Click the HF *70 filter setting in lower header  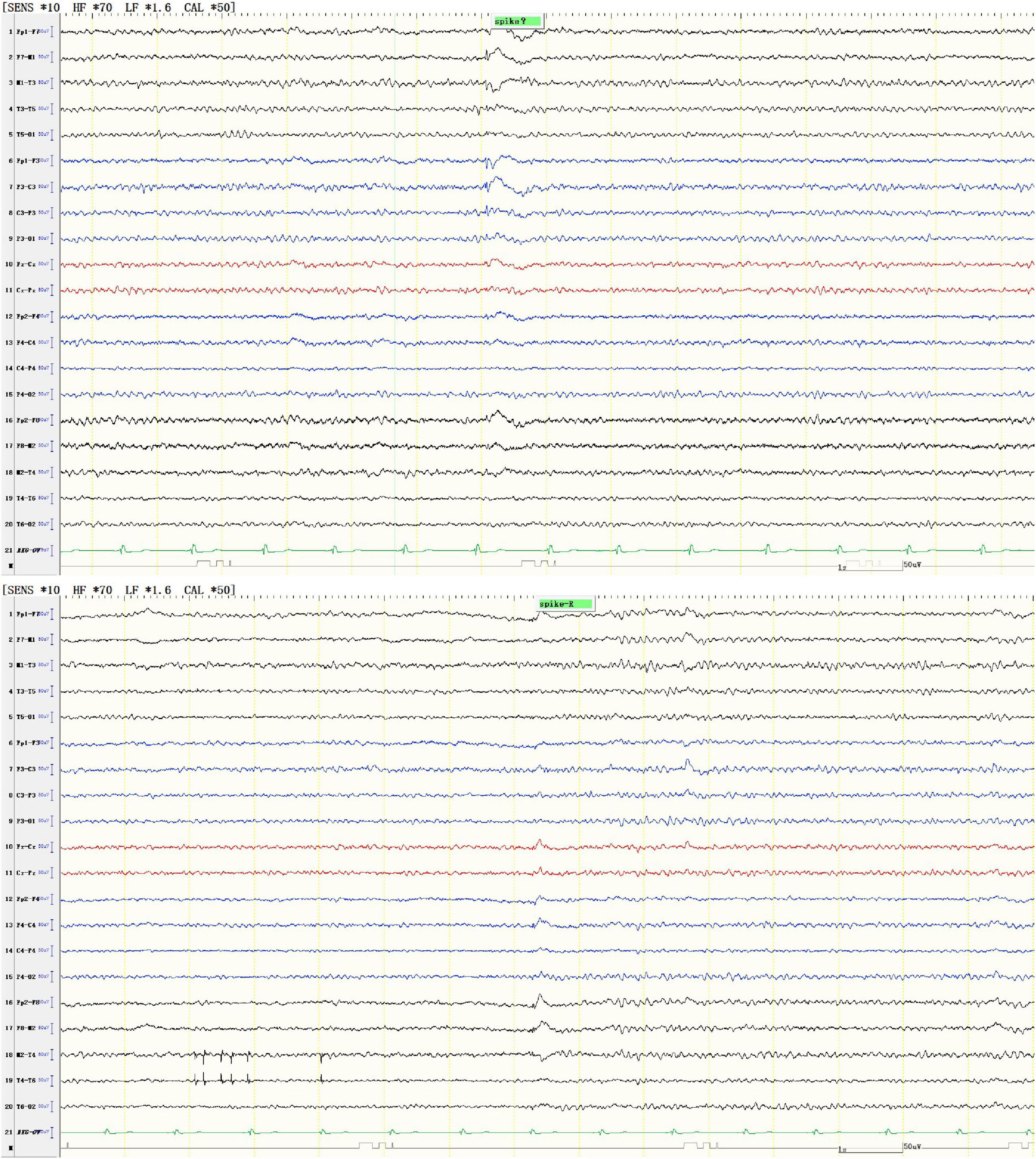click(x=92, y=590)
